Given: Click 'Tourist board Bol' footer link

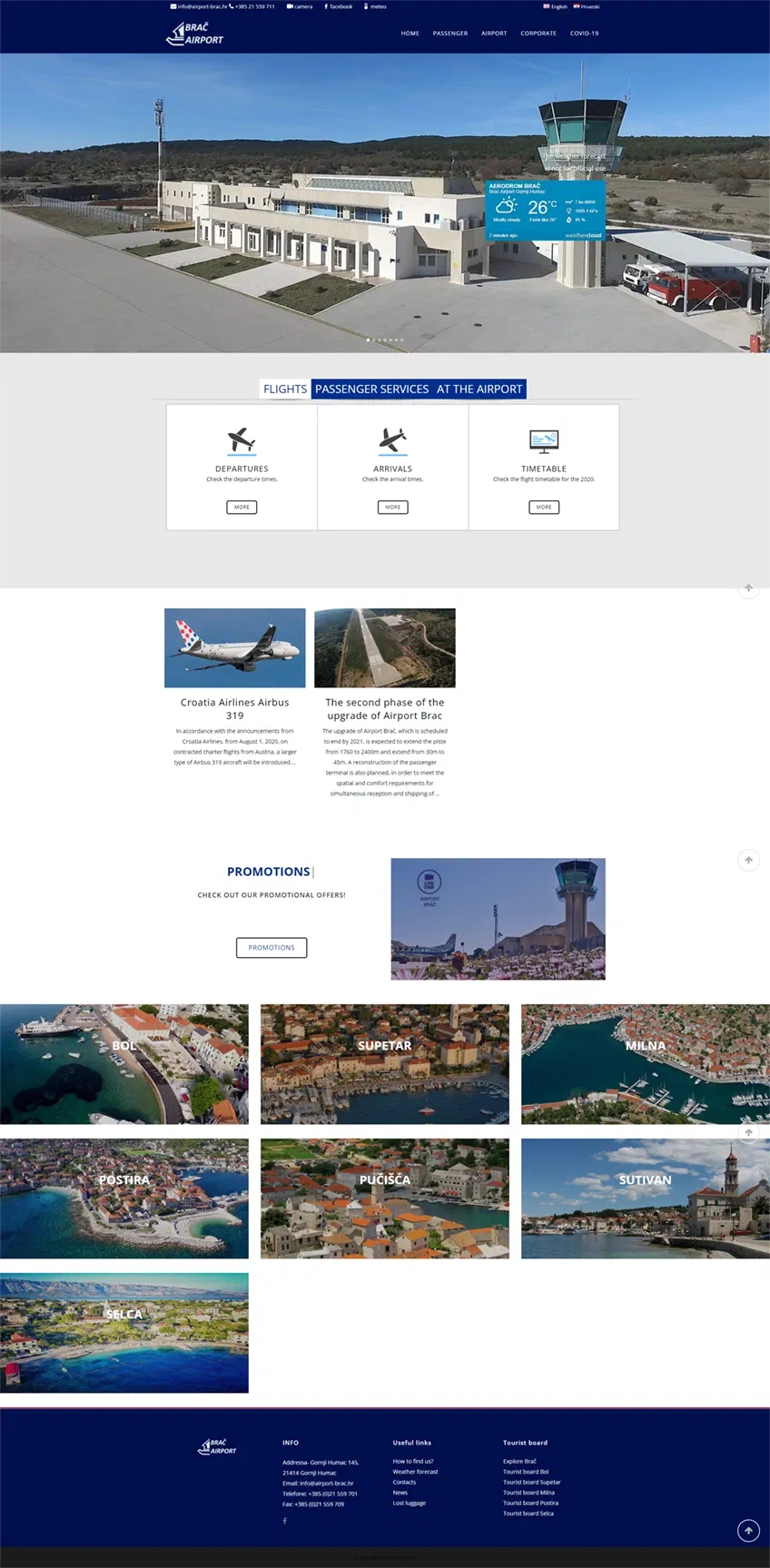Looking at the screenshot, I should [x=526, y=1472].
